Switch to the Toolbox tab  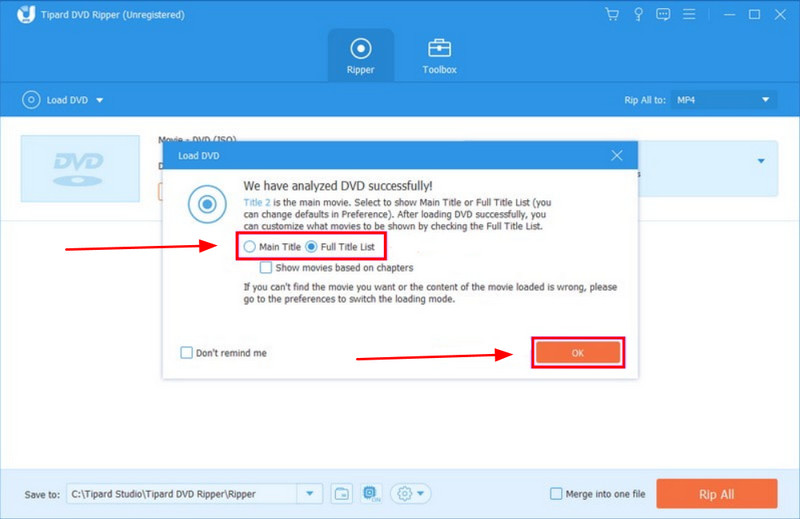click(x=439, y=55)
